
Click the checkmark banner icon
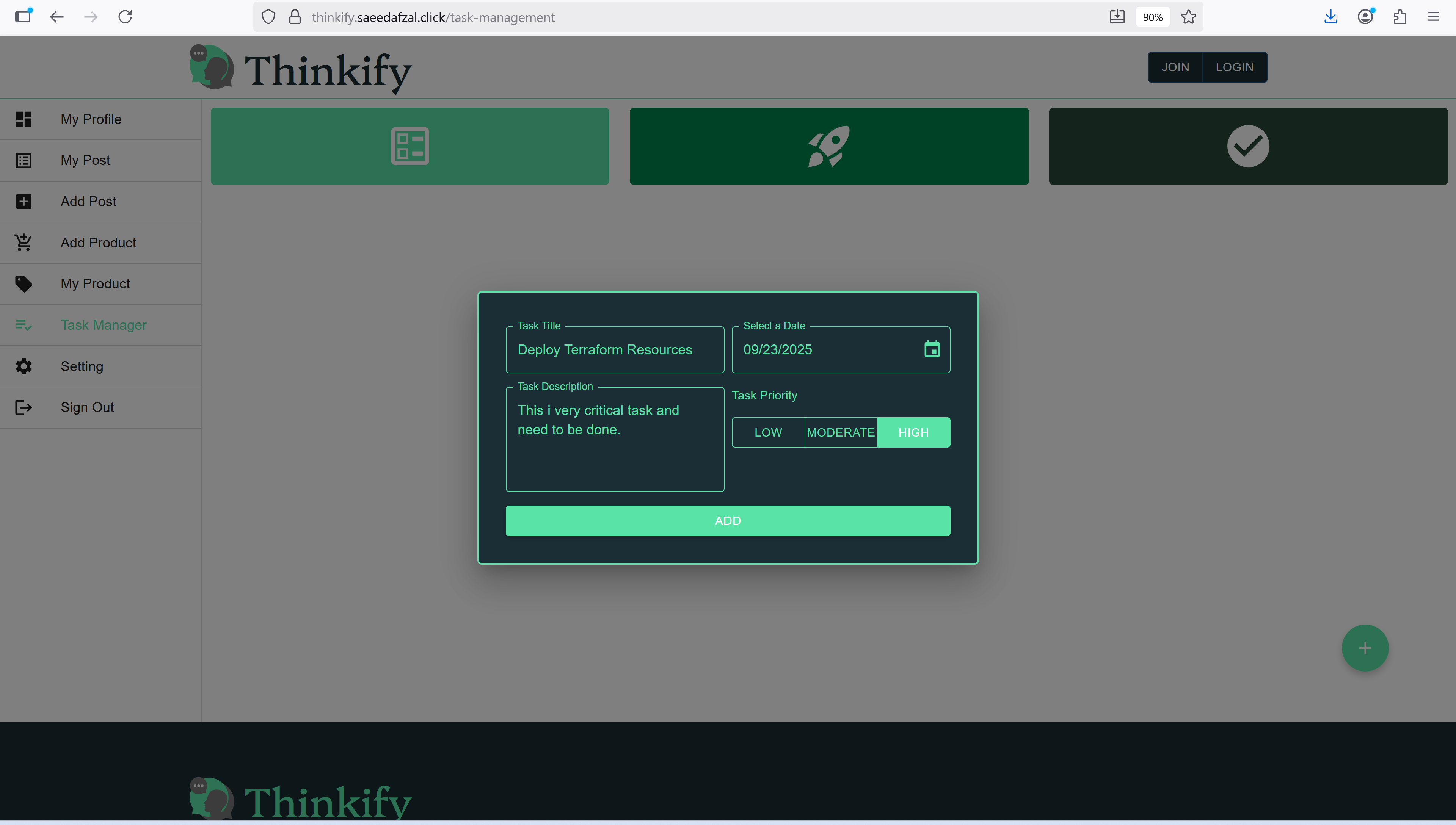(x=1247, y=146)
